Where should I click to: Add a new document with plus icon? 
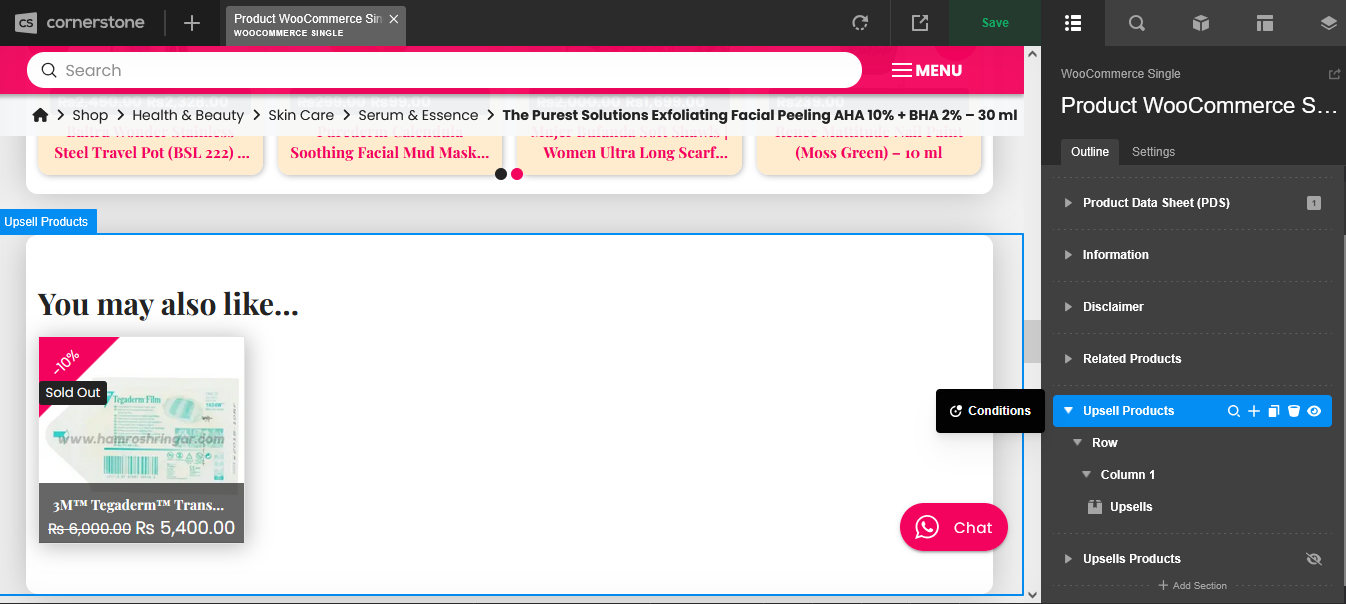pyautogui.click(x=192, y=23)
